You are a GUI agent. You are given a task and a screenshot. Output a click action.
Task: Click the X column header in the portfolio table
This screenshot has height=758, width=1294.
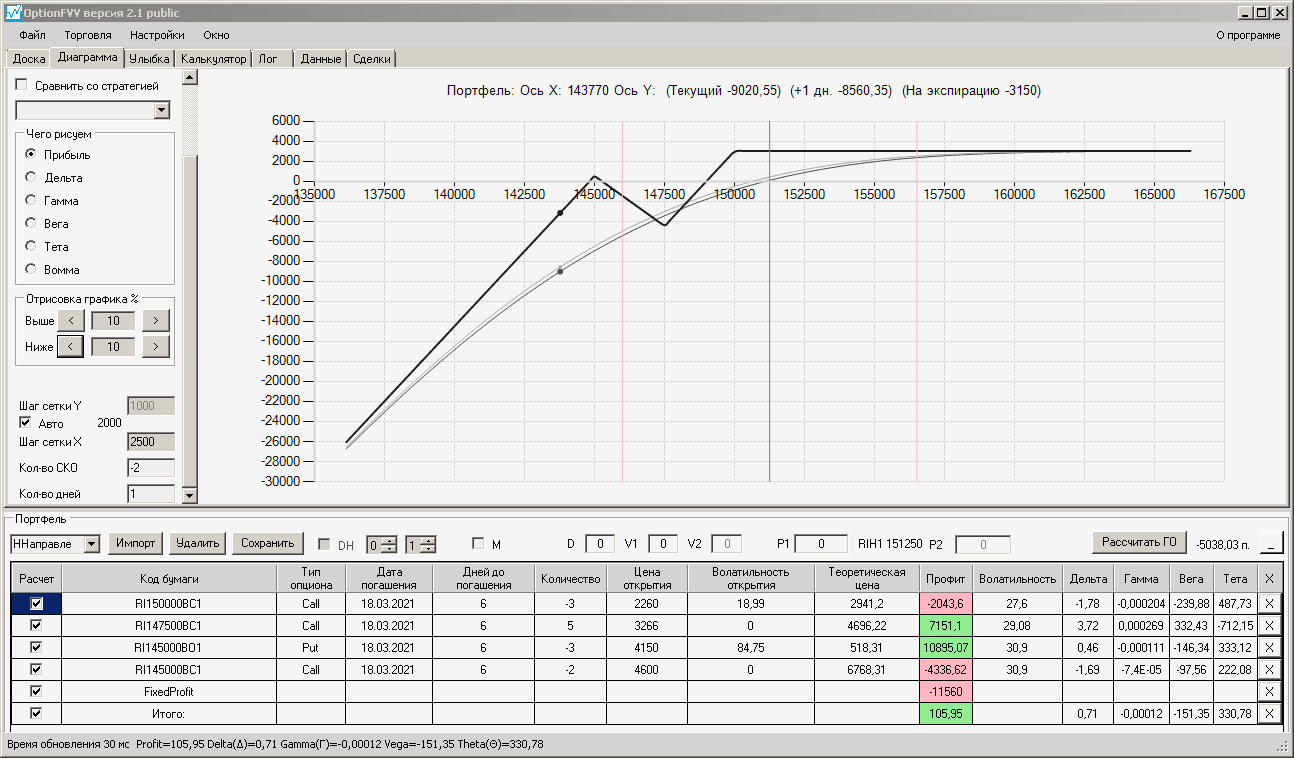click(x=1269, y=578)
